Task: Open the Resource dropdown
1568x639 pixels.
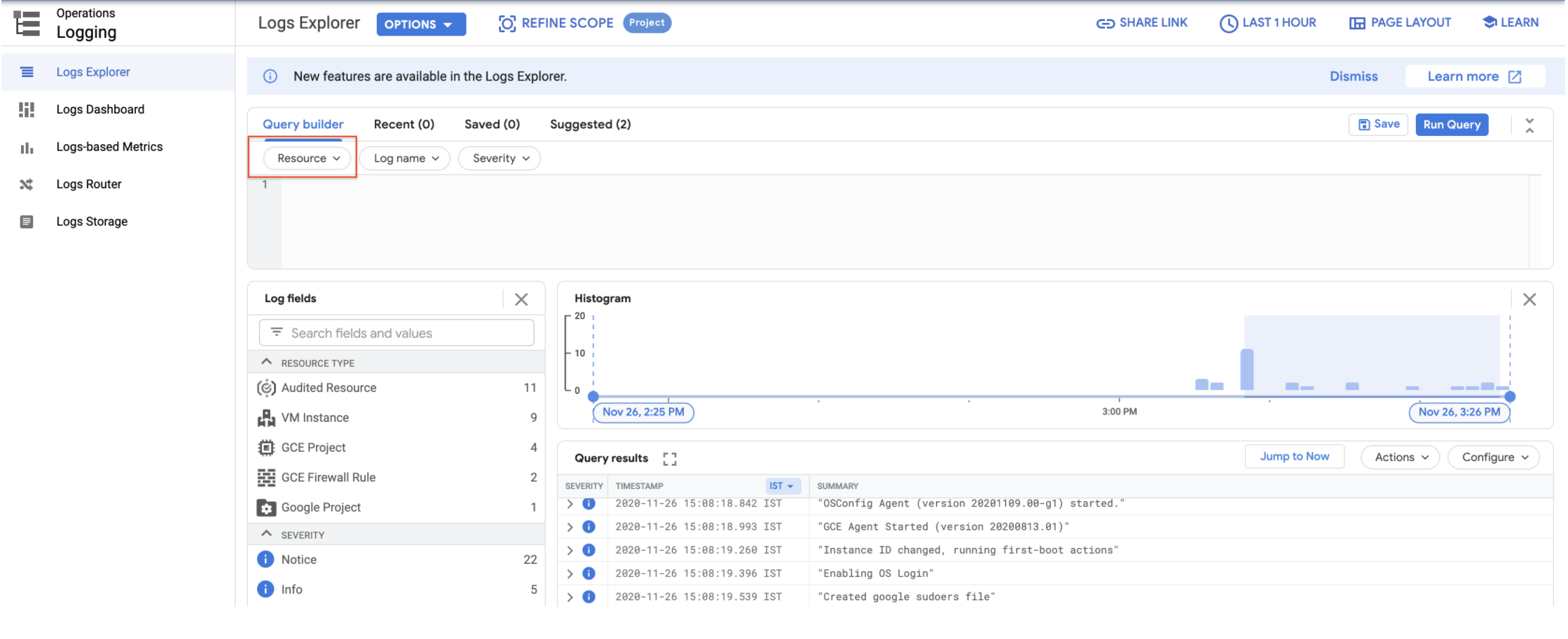Action: coord(308,158)
